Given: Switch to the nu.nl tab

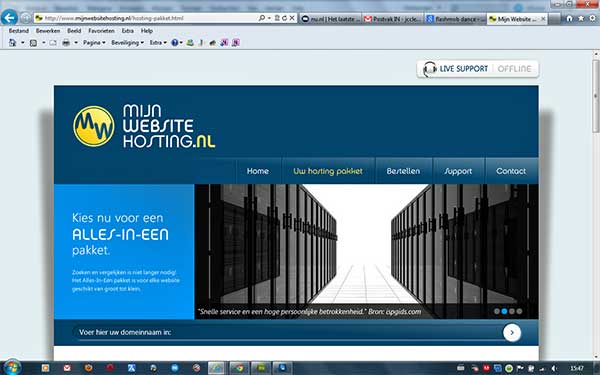Looking at the screenshot, I should 331,19.
